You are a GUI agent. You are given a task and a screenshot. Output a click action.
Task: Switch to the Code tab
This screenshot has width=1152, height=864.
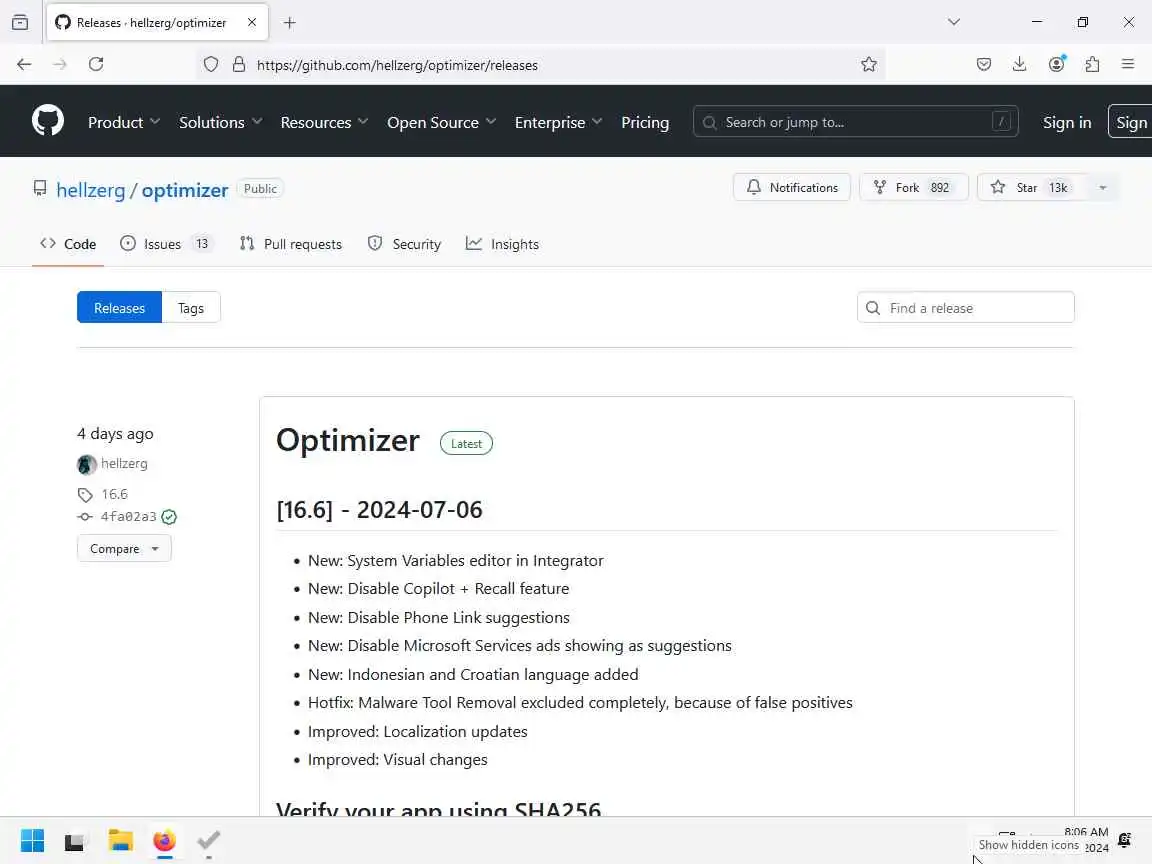(x=68, y=244)
